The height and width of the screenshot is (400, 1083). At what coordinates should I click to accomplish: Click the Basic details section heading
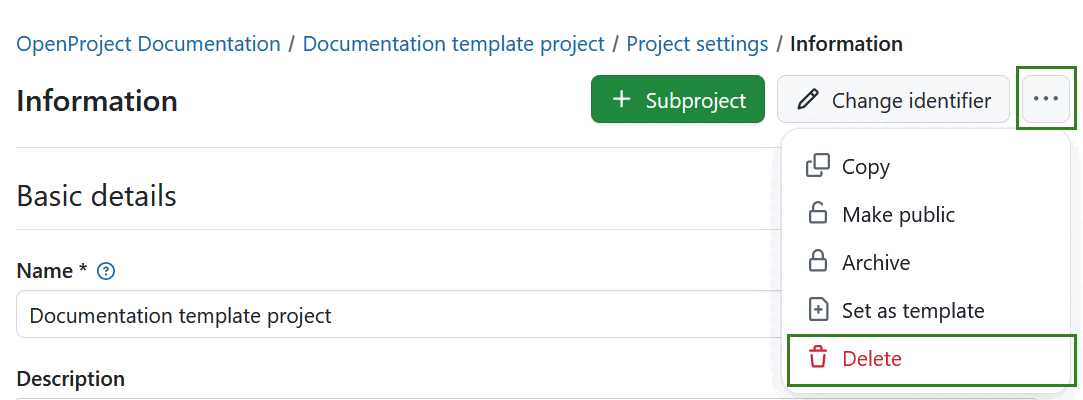pyautogui.click(x=97, y=196)
